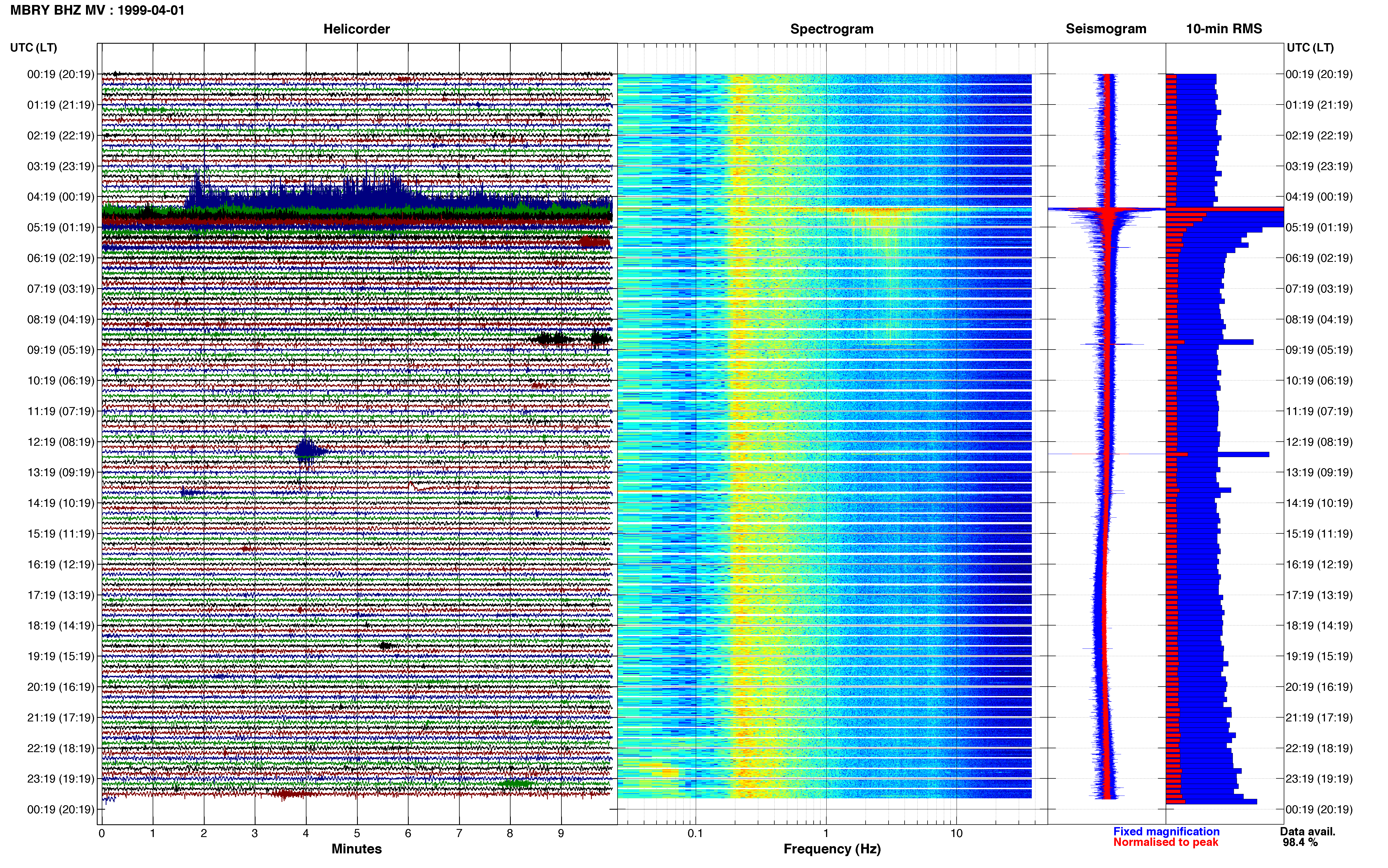
Task: Click helicorder time label 04:19 (00:19)
Action: click(61, 197)
